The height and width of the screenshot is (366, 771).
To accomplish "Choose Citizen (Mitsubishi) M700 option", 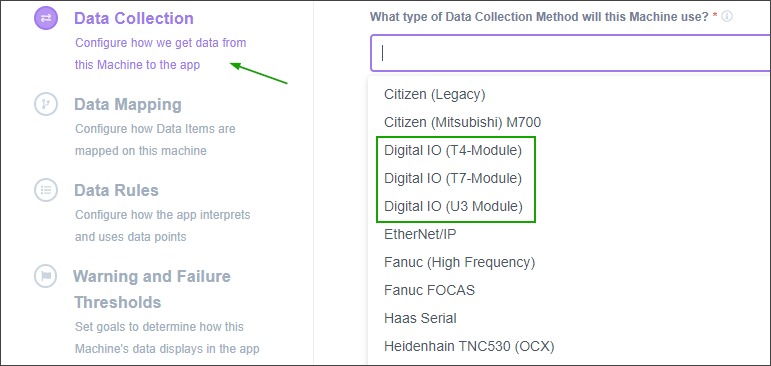I will click(569, 122).
